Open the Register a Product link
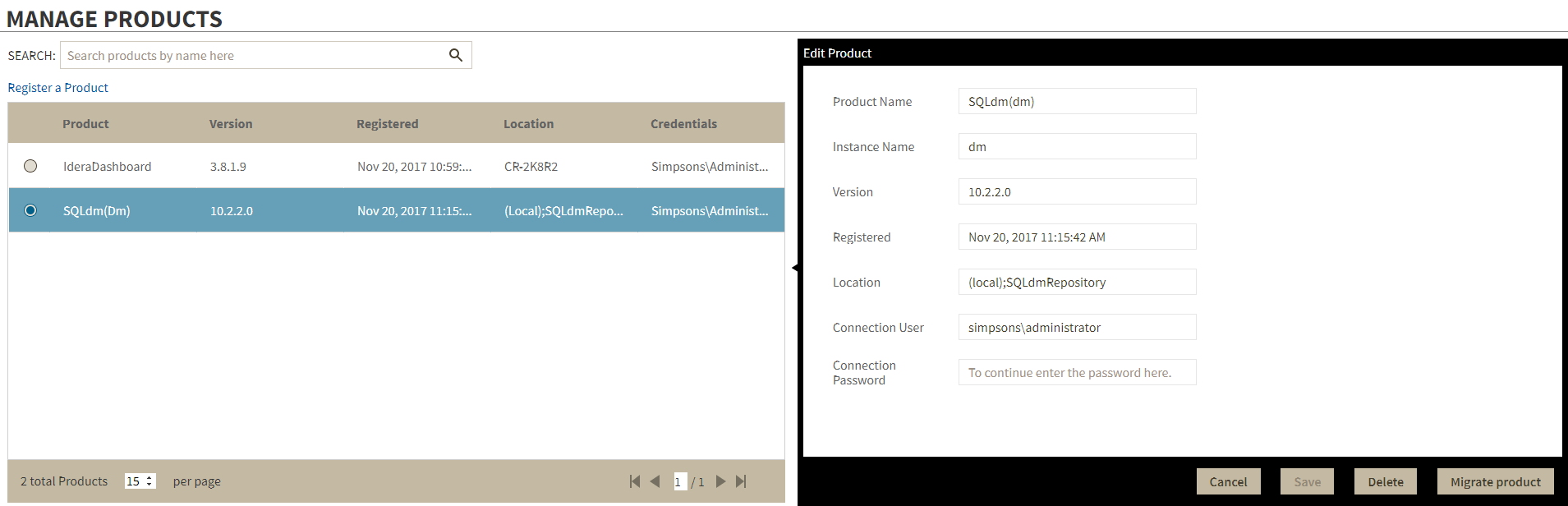Viewport: 1568px width, 506px height. pos(58,88)
